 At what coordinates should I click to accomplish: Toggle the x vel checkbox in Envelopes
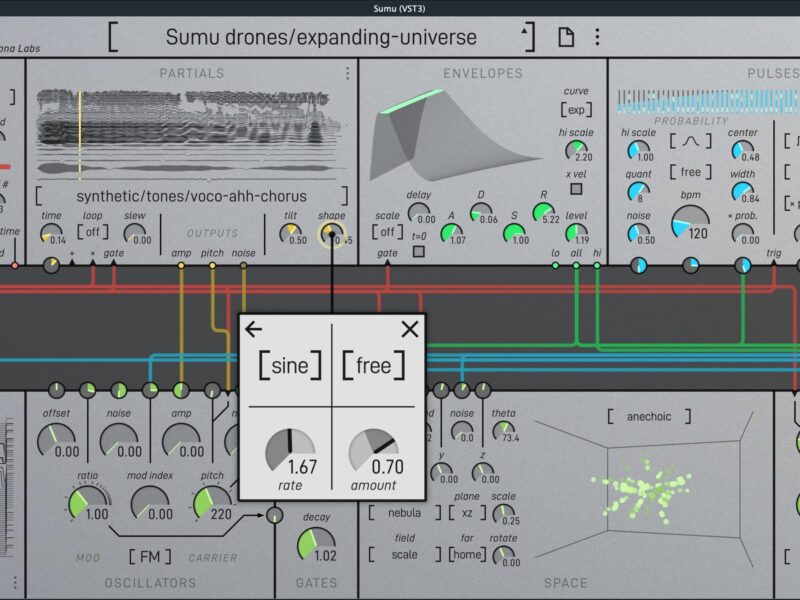tap(576, 188)
